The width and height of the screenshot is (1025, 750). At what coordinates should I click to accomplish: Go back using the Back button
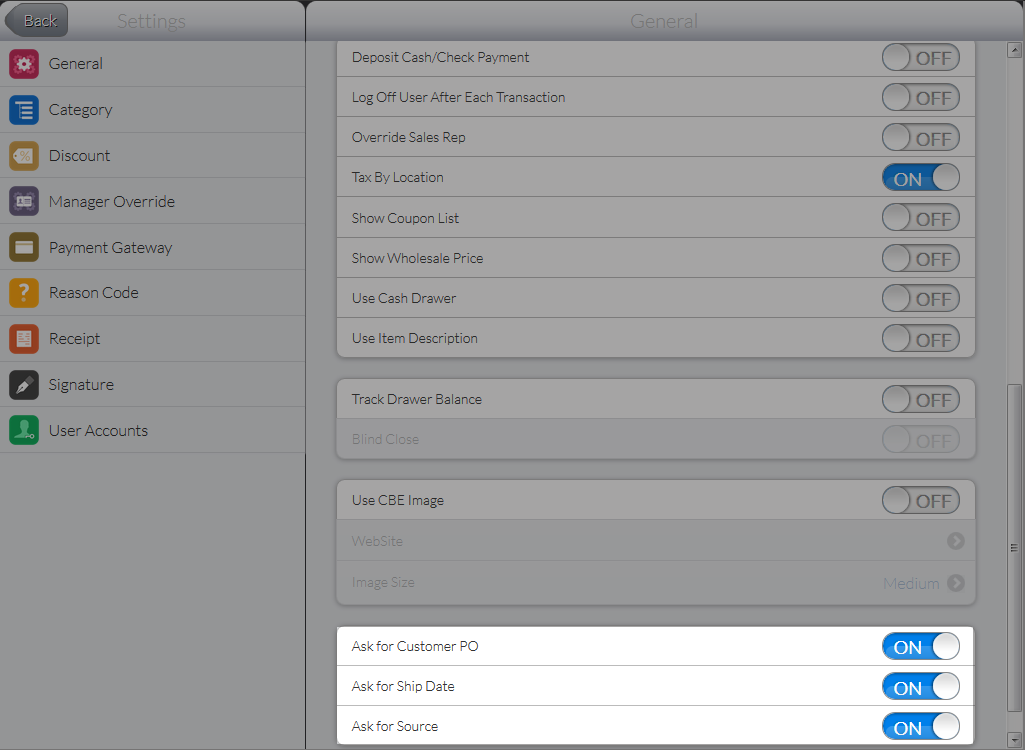click(37, 20)
